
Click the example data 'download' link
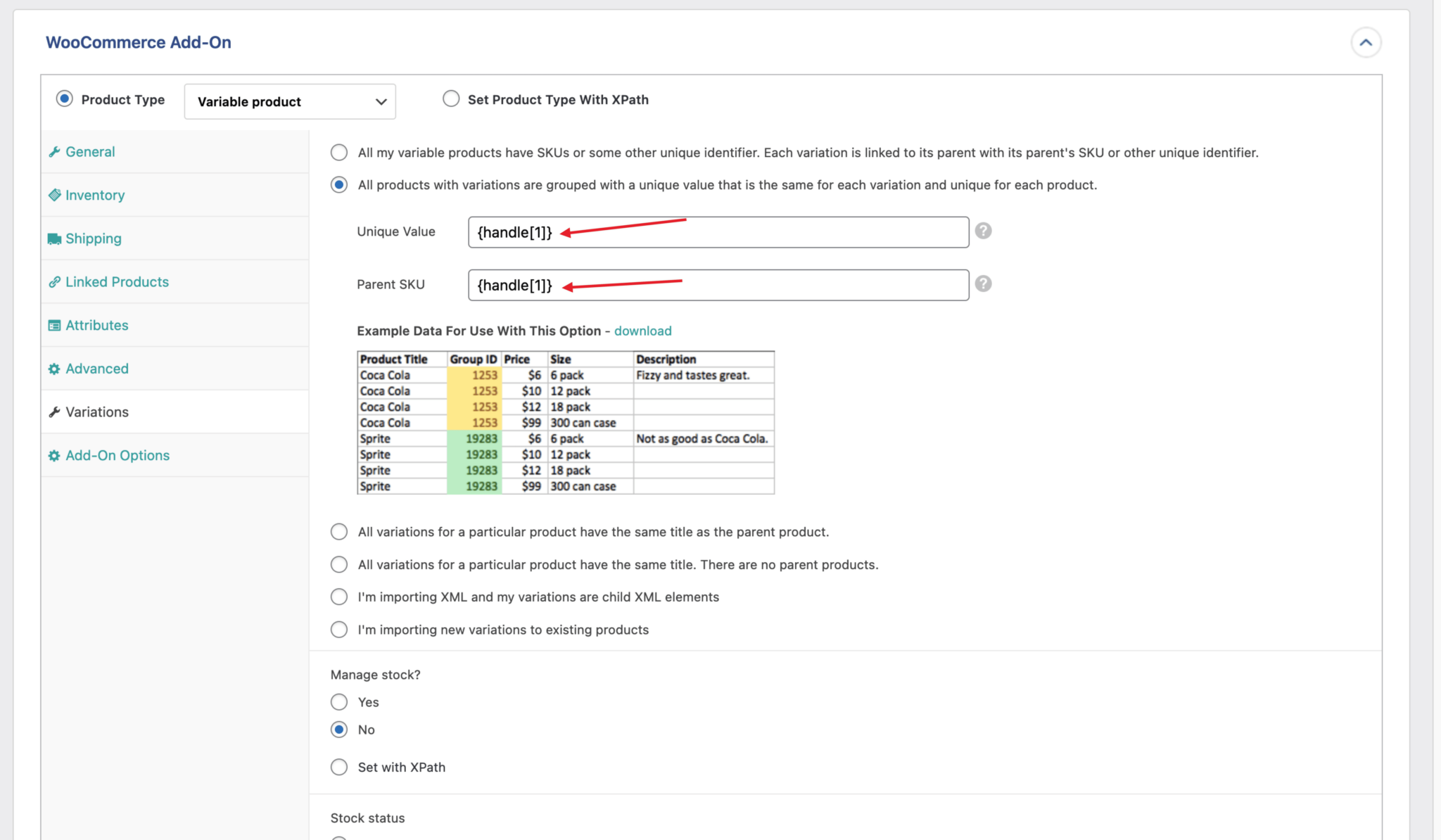coord(642,330)
